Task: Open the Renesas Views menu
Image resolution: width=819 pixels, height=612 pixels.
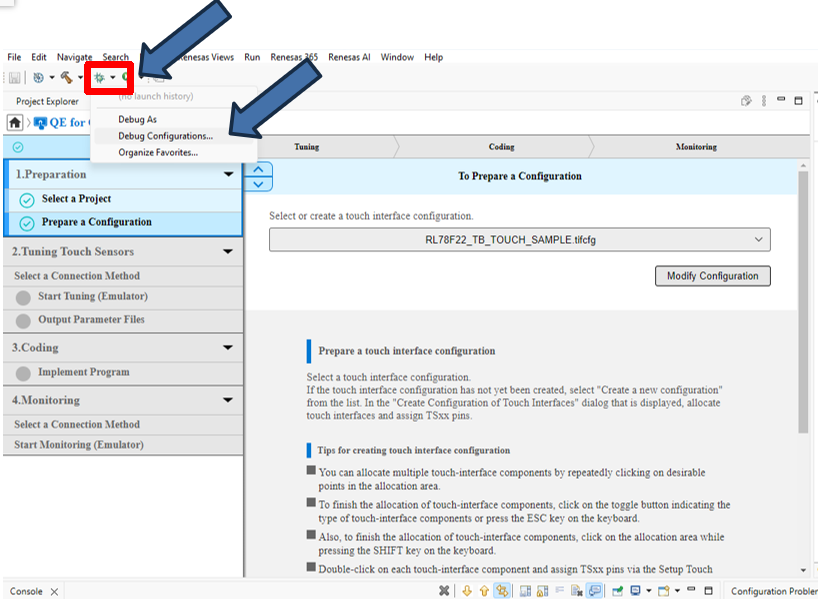Action: (206, 57)
